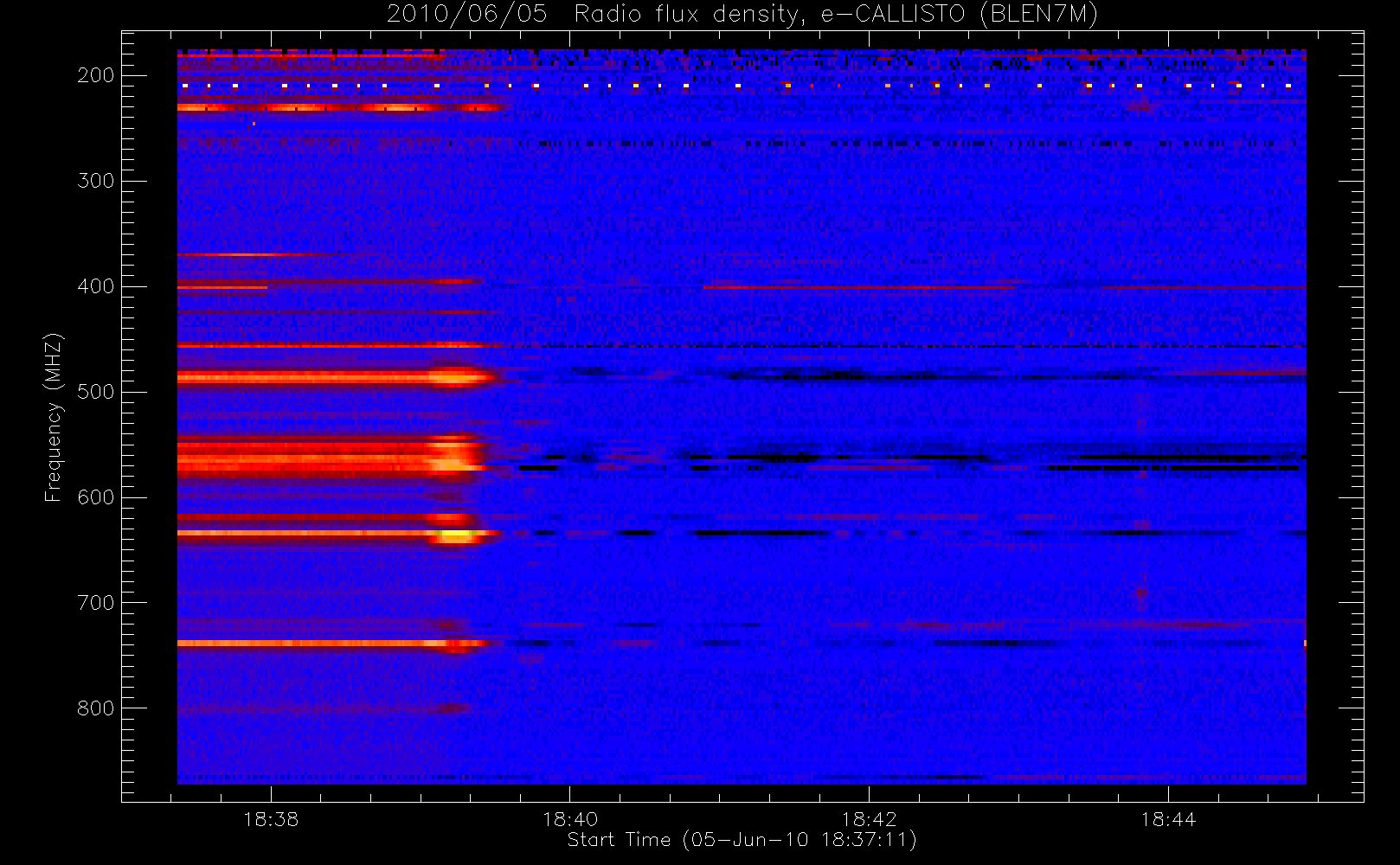Click the 'Start Time (05-Jun-10 18:37:11)' label
This screenshot has height=865, width=1400.
pyautogui.click(x=742, y=840)
